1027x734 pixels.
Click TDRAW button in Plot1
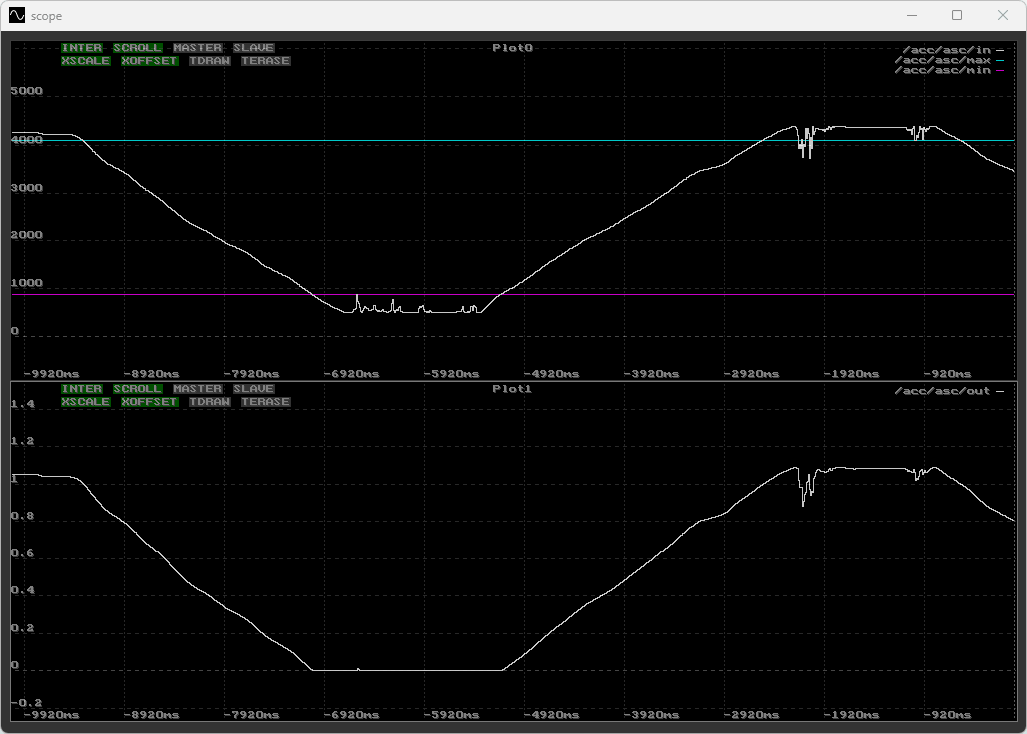(x=210, y=402)
